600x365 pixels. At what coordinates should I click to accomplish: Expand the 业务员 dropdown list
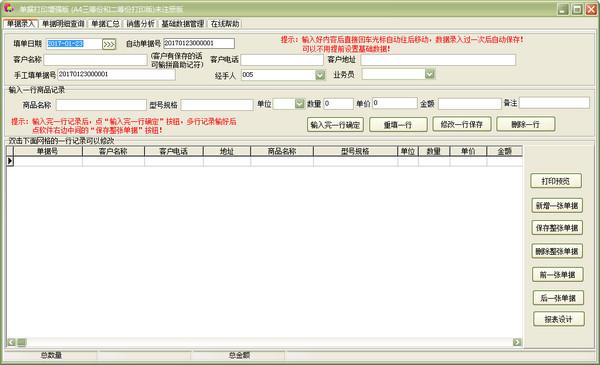(x=430, y=74)
